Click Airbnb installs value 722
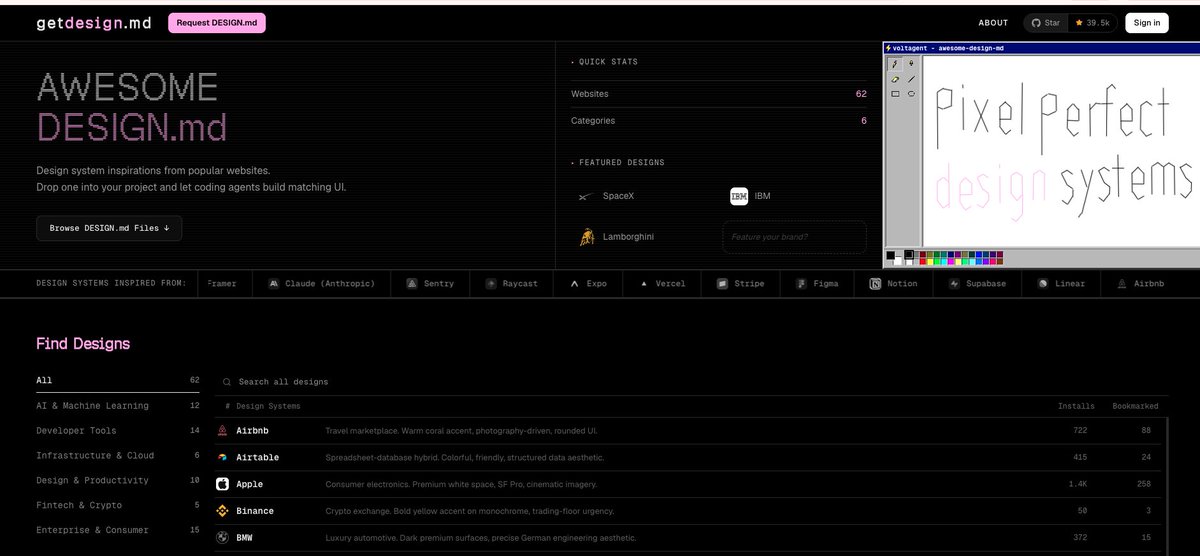The image size is (1200, 556). pyautogui.click(x=1080, y=431)
